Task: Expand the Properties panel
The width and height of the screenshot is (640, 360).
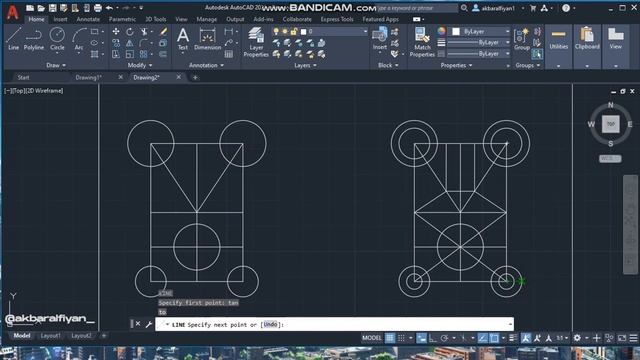Action: coord(456,65)
